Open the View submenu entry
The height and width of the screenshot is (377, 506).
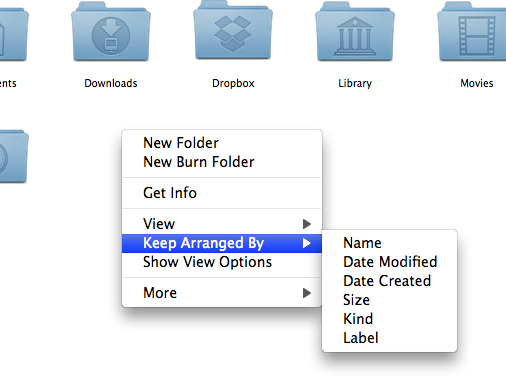click(x=222, y=224)
